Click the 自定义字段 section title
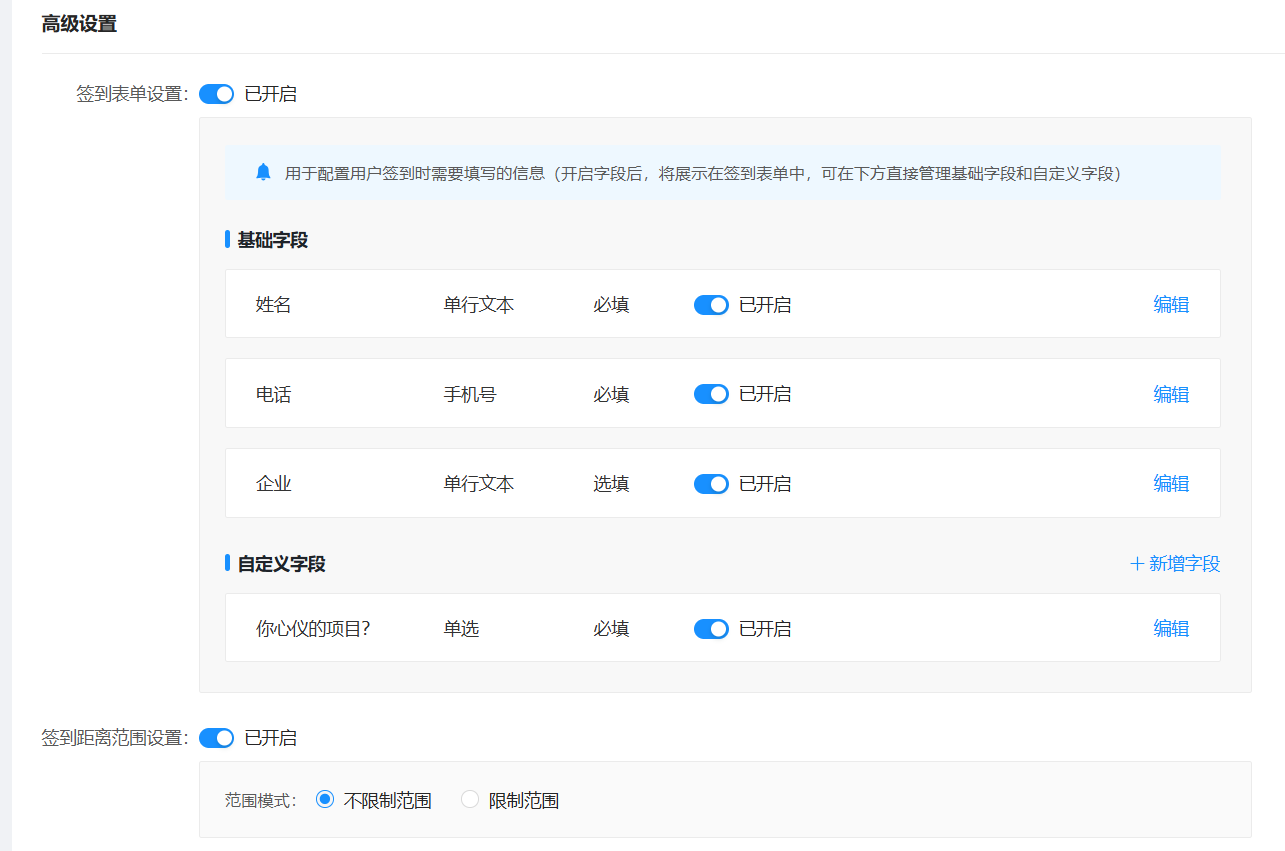Viewport: 1285px width, 851px height. pos(281,564)
